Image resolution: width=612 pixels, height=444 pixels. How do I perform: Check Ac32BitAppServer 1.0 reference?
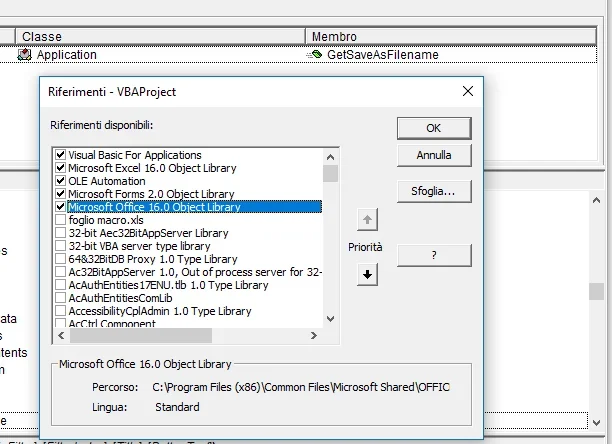click(60, 272)
